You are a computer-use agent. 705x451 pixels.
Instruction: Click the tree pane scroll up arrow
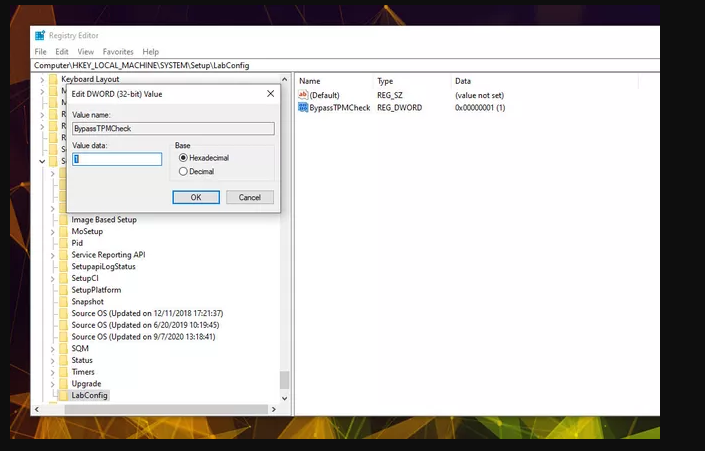[x=284, y=79]
